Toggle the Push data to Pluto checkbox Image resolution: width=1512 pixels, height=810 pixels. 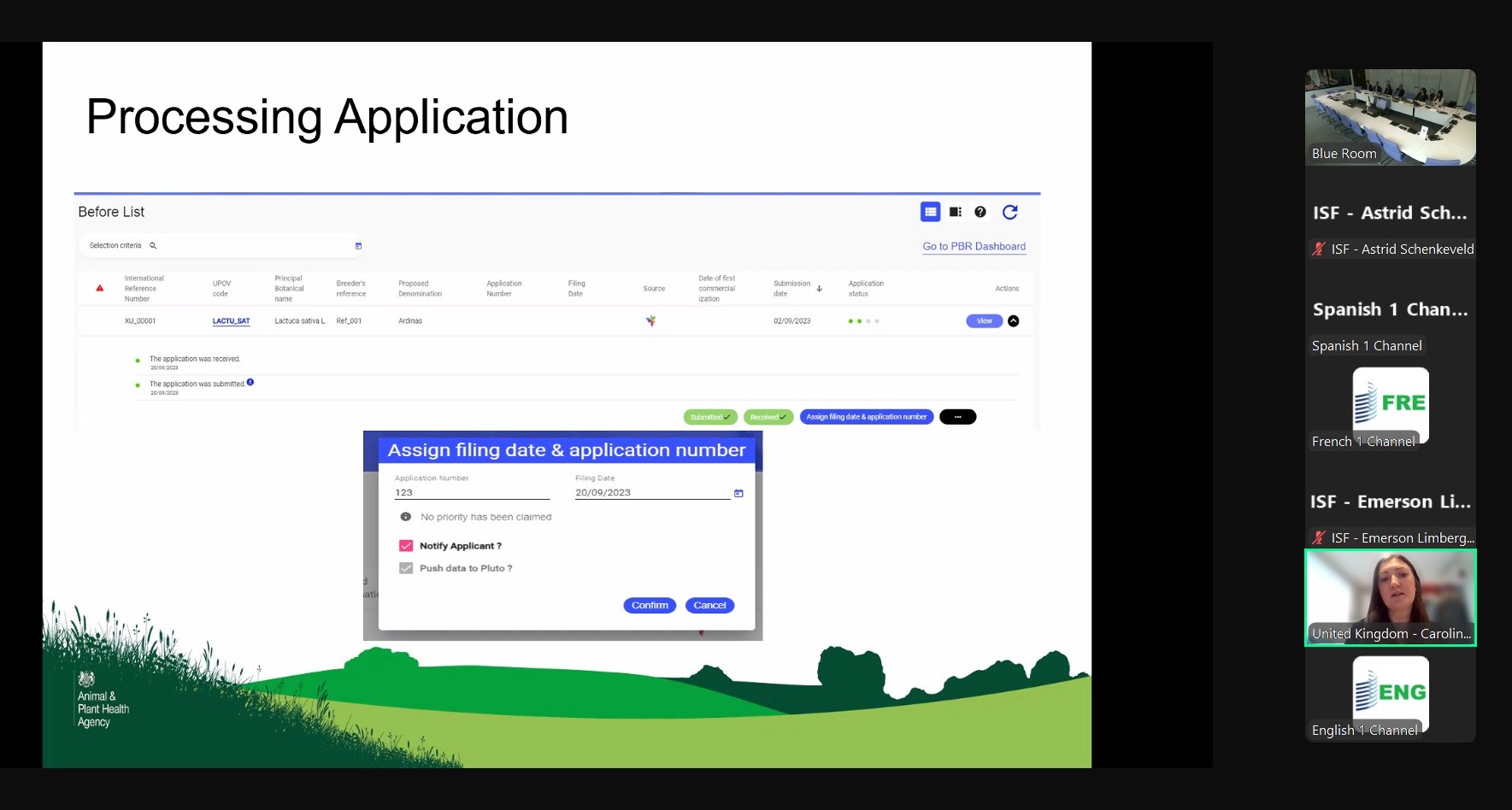point(406,568)
